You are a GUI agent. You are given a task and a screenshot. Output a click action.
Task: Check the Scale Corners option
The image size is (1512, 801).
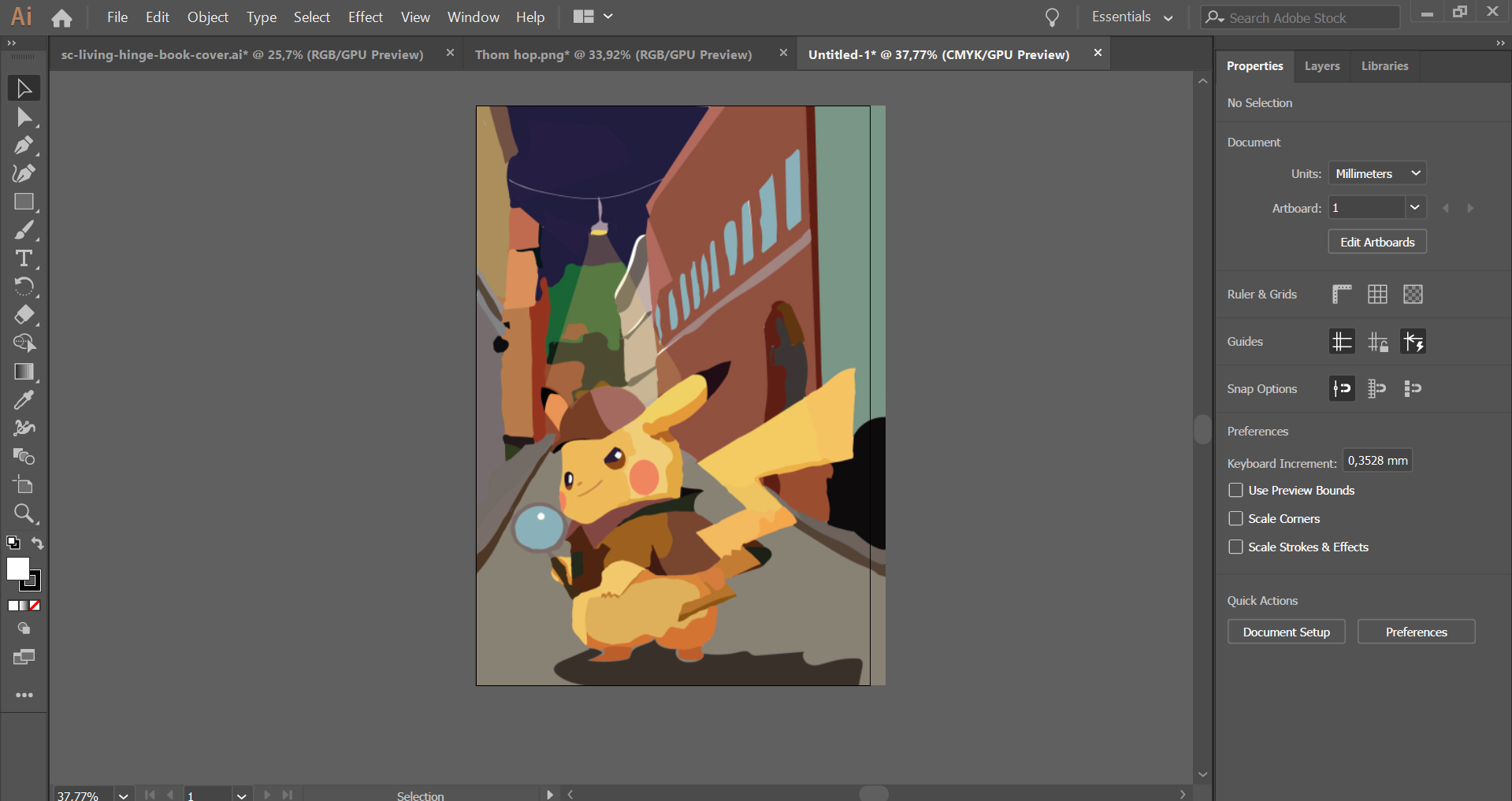pos(1235,519)
